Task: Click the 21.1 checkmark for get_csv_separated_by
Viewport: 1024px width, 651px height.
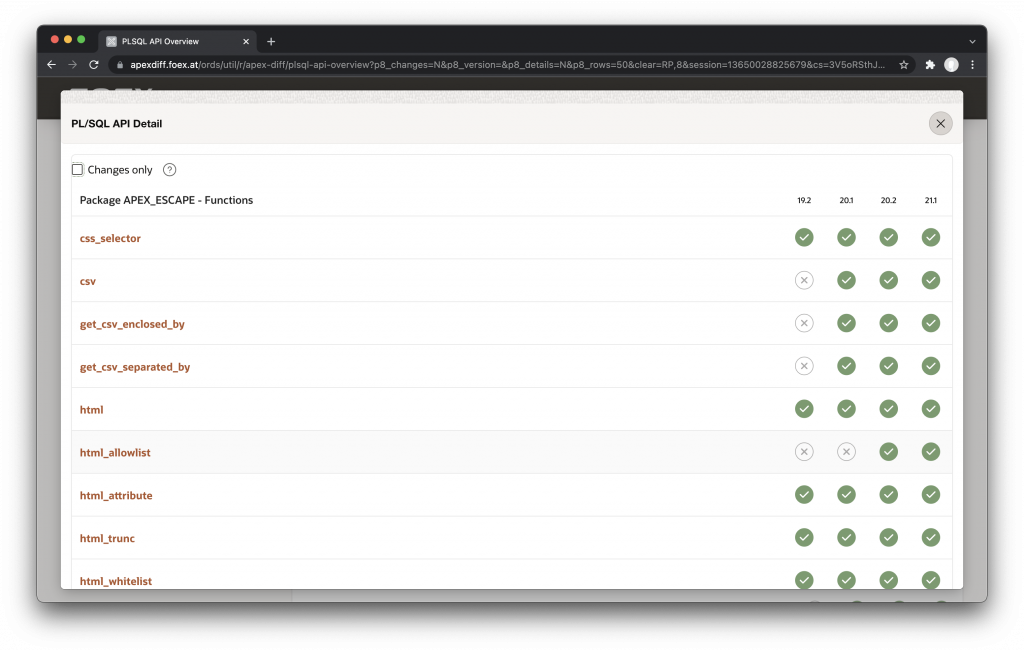Action: (x=931, y=366)
